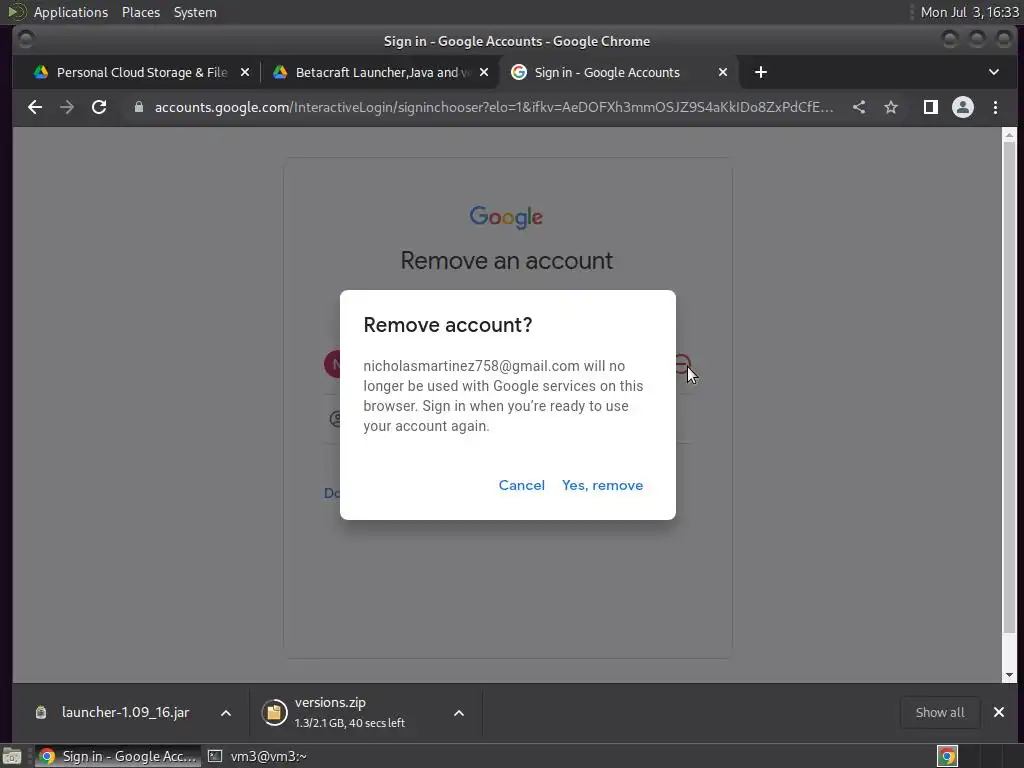The image size is (1024, 768).
Task: Share this page icon
Action: pos(859,107)
